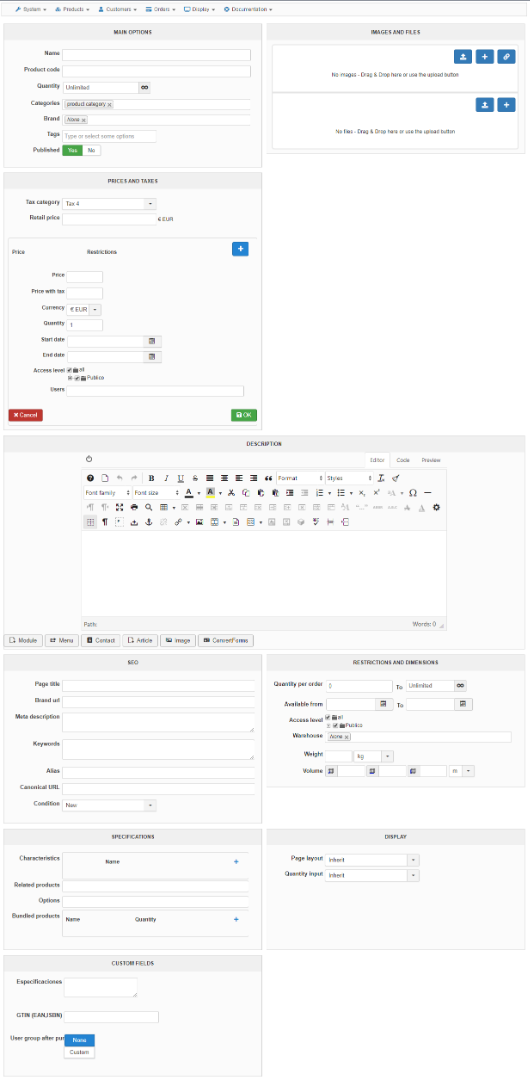
Task: Add a characteristic with the plus icon
Action: click(236, 862)
